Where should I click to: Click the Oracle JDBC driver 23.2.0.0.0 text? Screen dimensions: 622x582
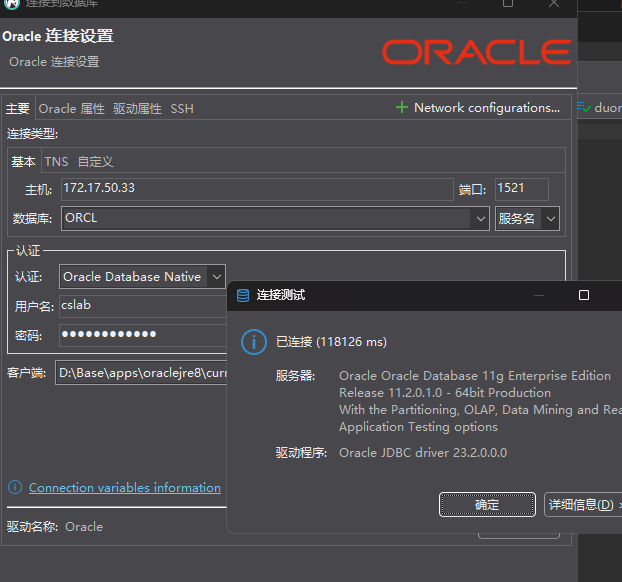click(x=423, y=453)
